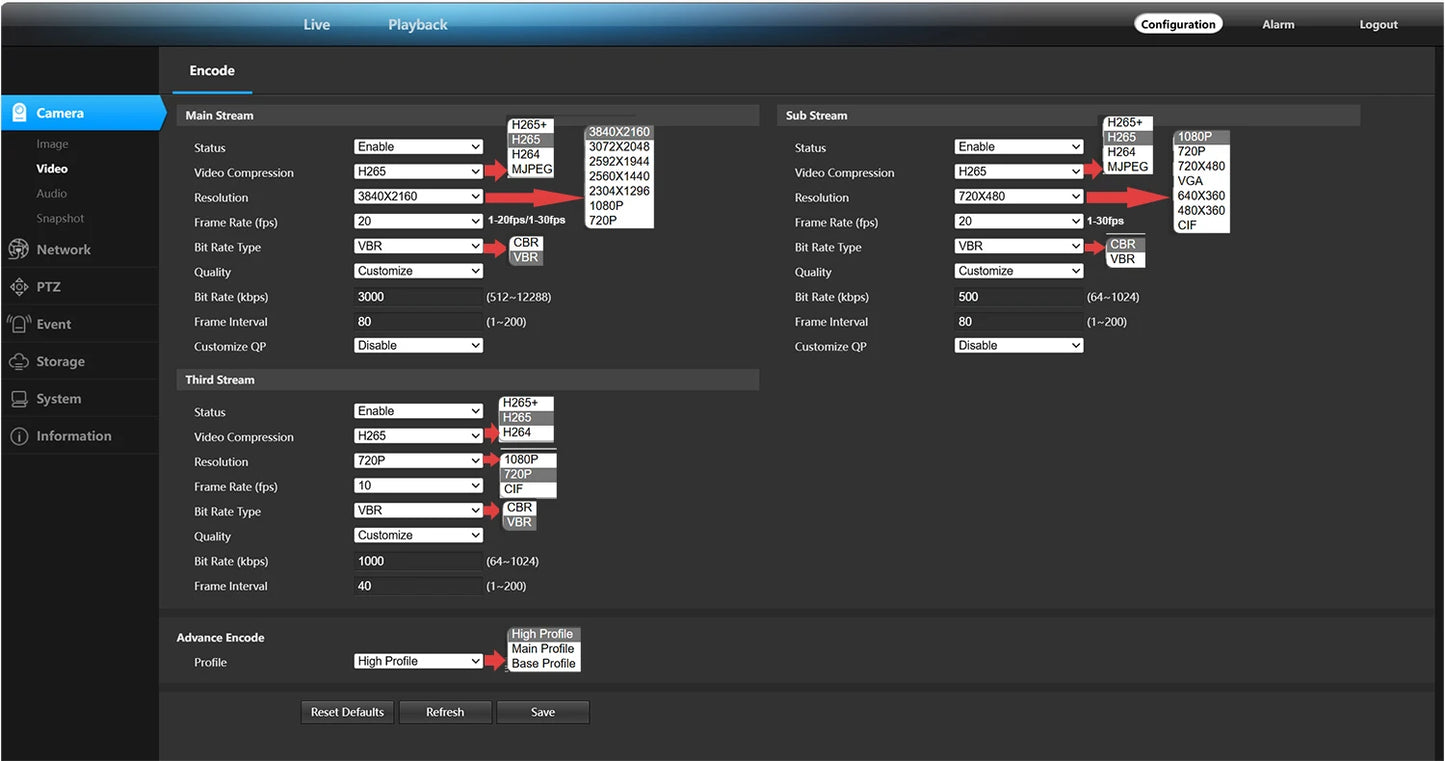Click the Camera icon in sidebar
Viewport: 1445px width, 761px height.
click(19, 113)
